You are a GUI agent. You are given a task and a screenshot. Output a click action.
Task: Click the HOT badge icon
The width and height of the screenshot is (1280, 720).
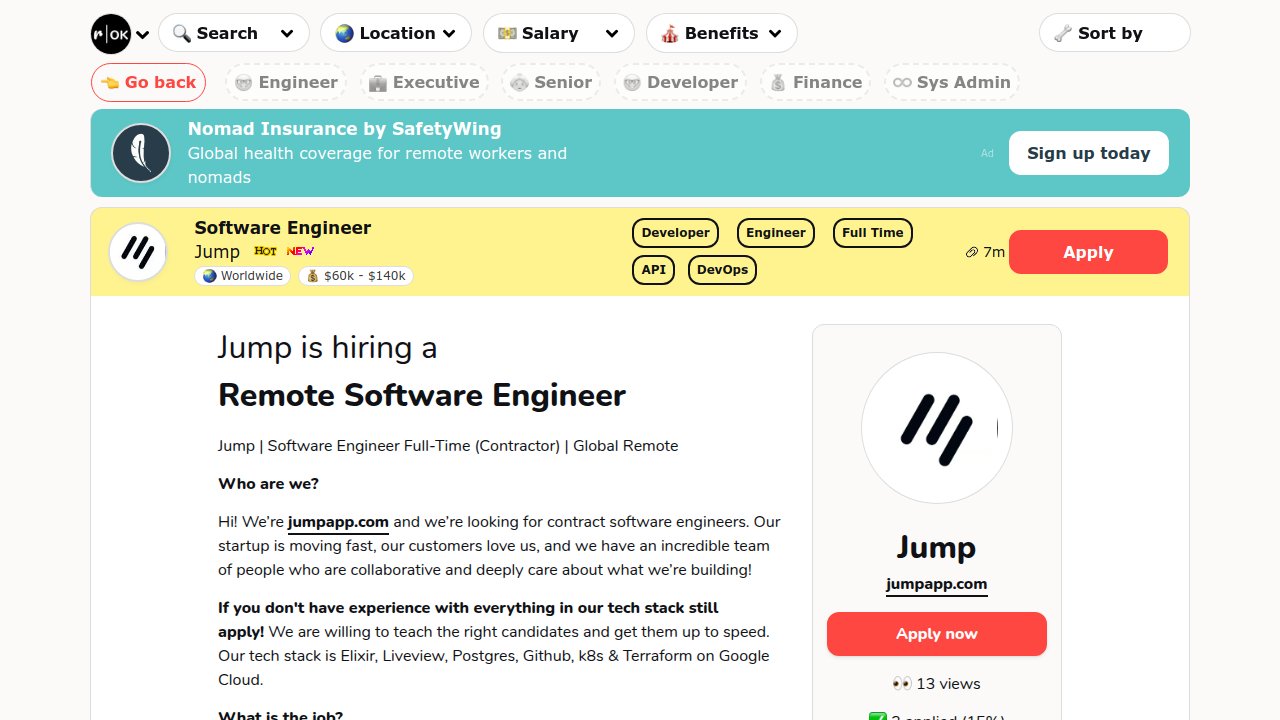click(x=265, y=251)
